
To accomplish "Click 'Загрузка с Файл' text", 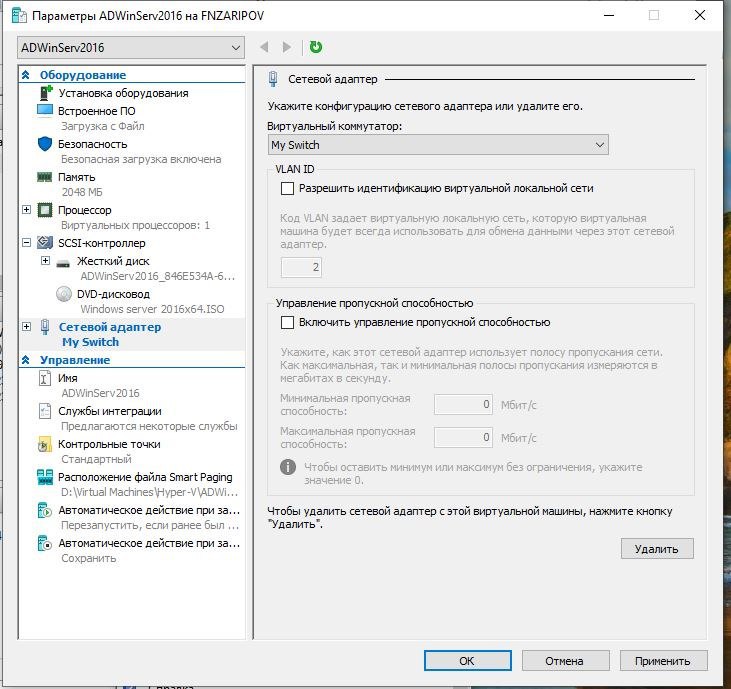I will pyautogui.click(x=103, y=126).
